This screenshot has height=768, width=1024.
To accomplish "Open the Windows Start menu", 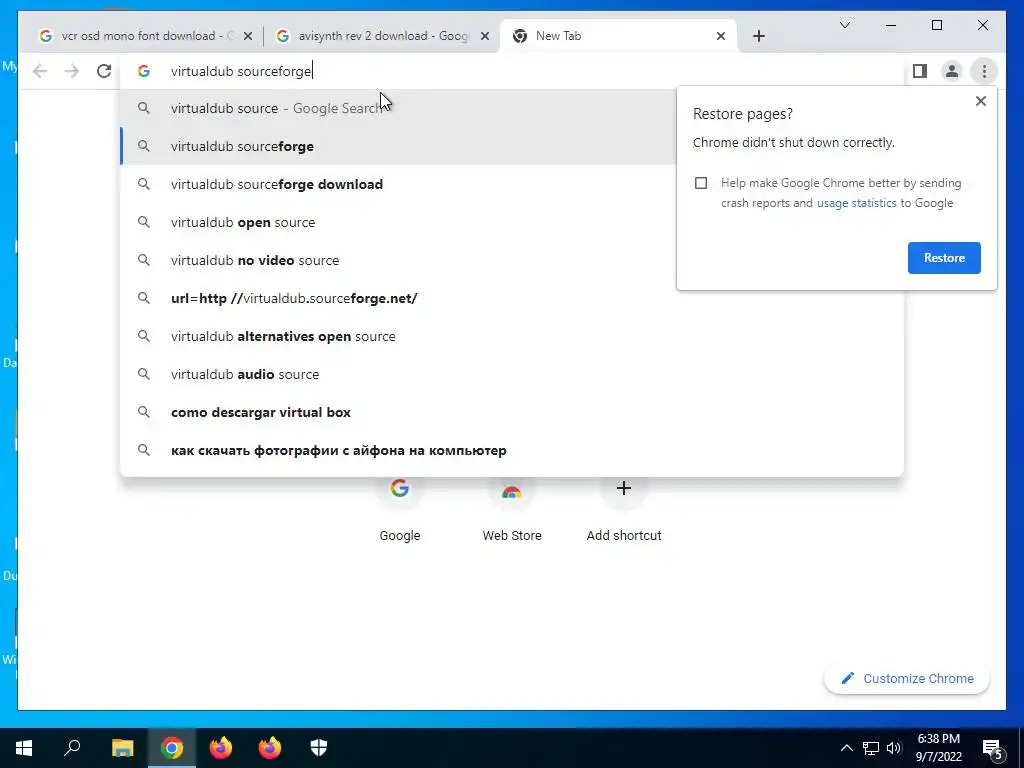I will (24, 748).
